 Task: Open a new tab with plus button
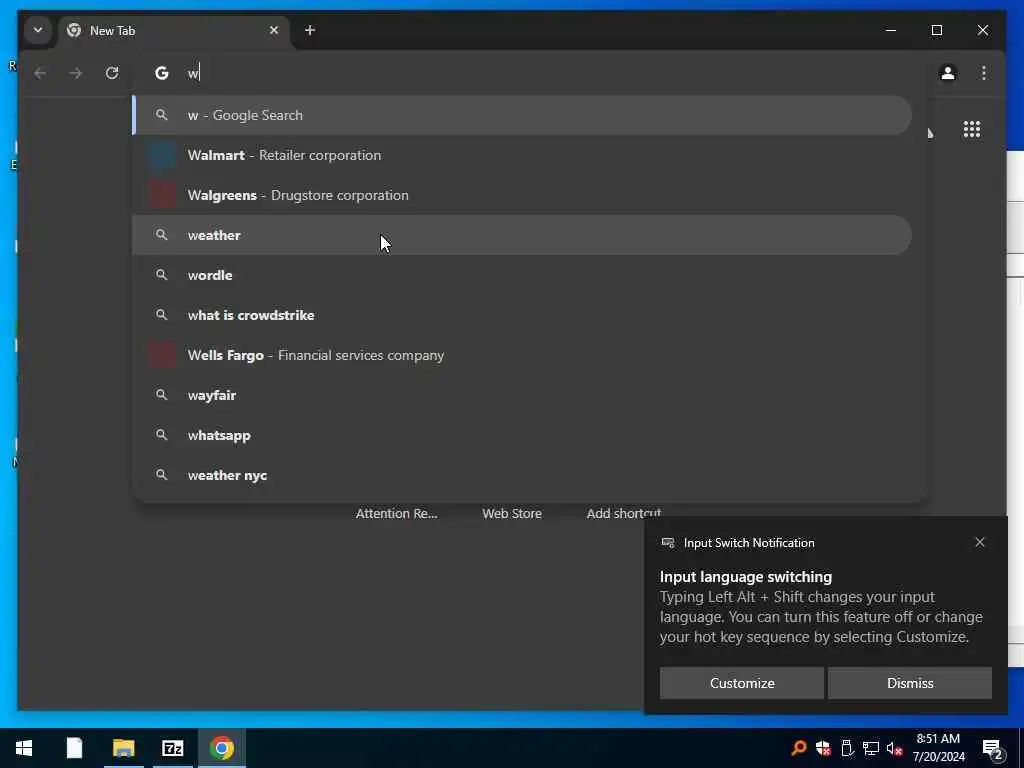click(310, 30)
